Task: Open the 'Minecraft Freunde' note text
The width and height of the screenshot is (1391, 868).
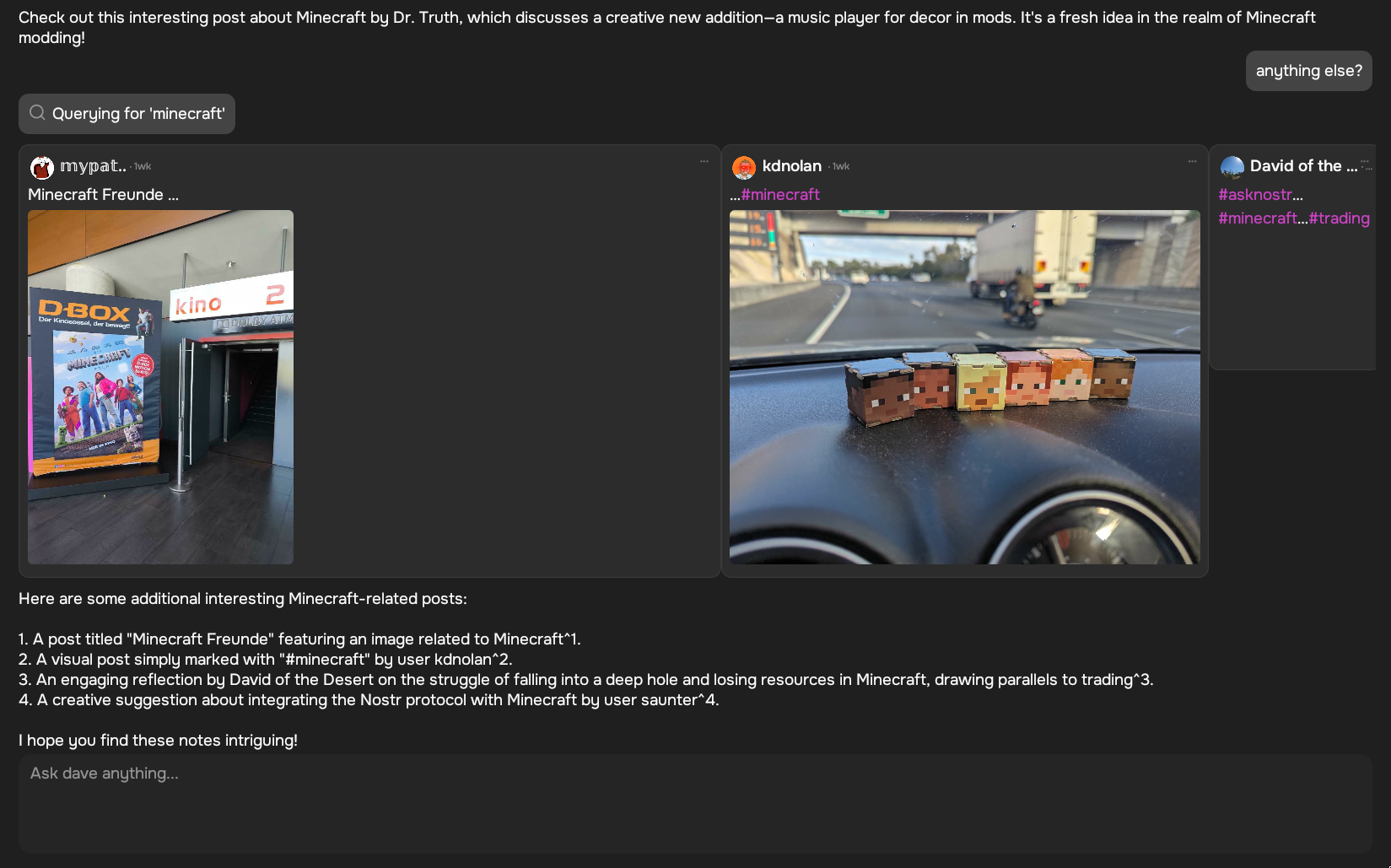Action: (x=103, y=195)
